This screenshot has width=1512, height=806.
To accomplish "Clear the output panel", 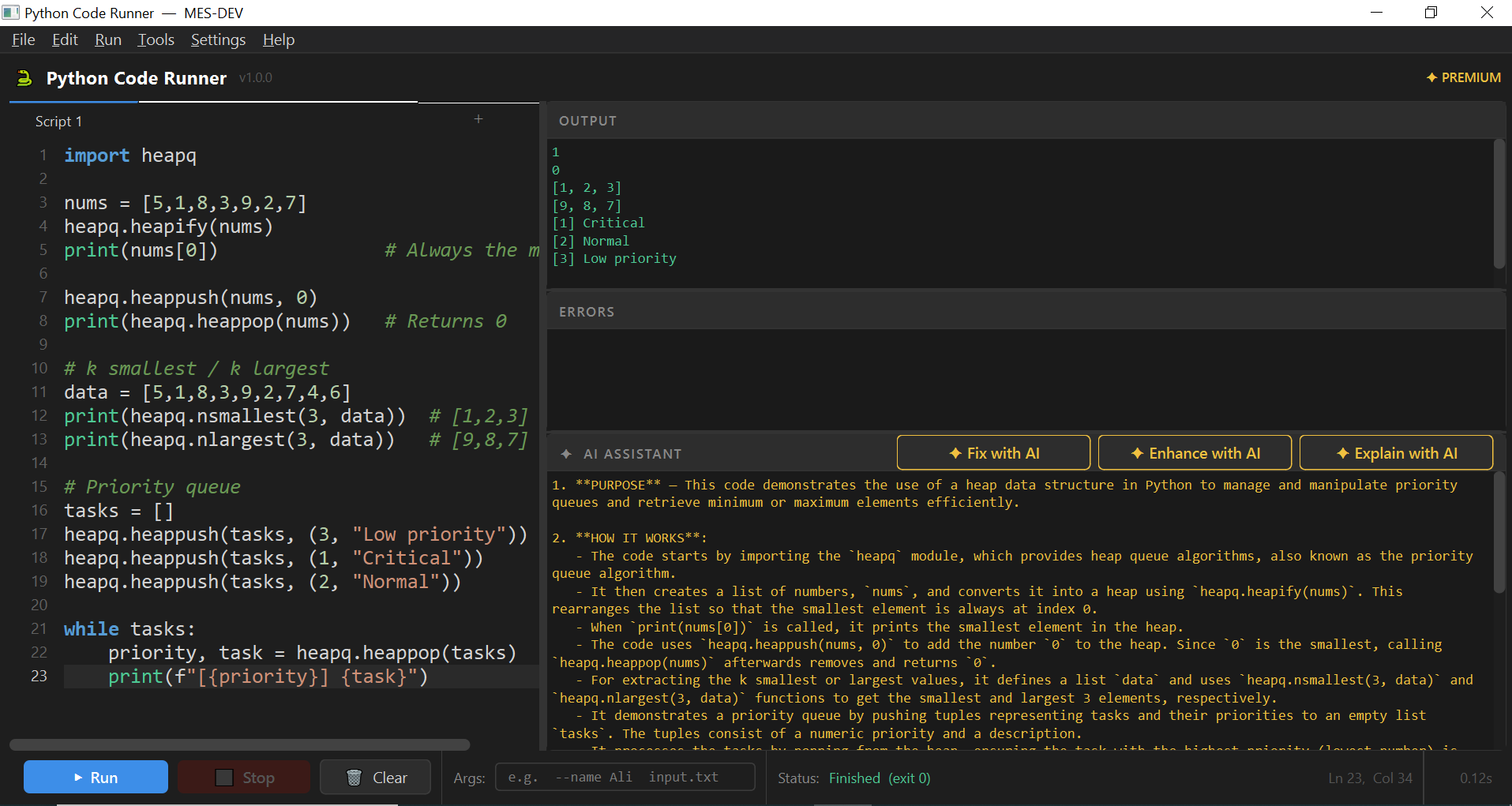I will (376, 777).
